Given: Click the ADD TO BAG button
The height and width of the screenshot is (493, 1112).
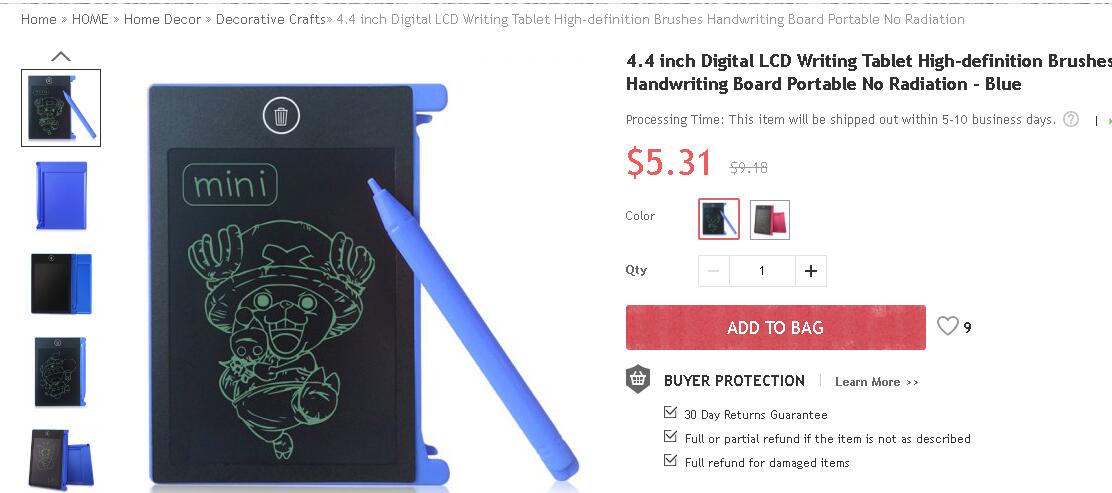Looking at the screenshot, I should 775,327.
